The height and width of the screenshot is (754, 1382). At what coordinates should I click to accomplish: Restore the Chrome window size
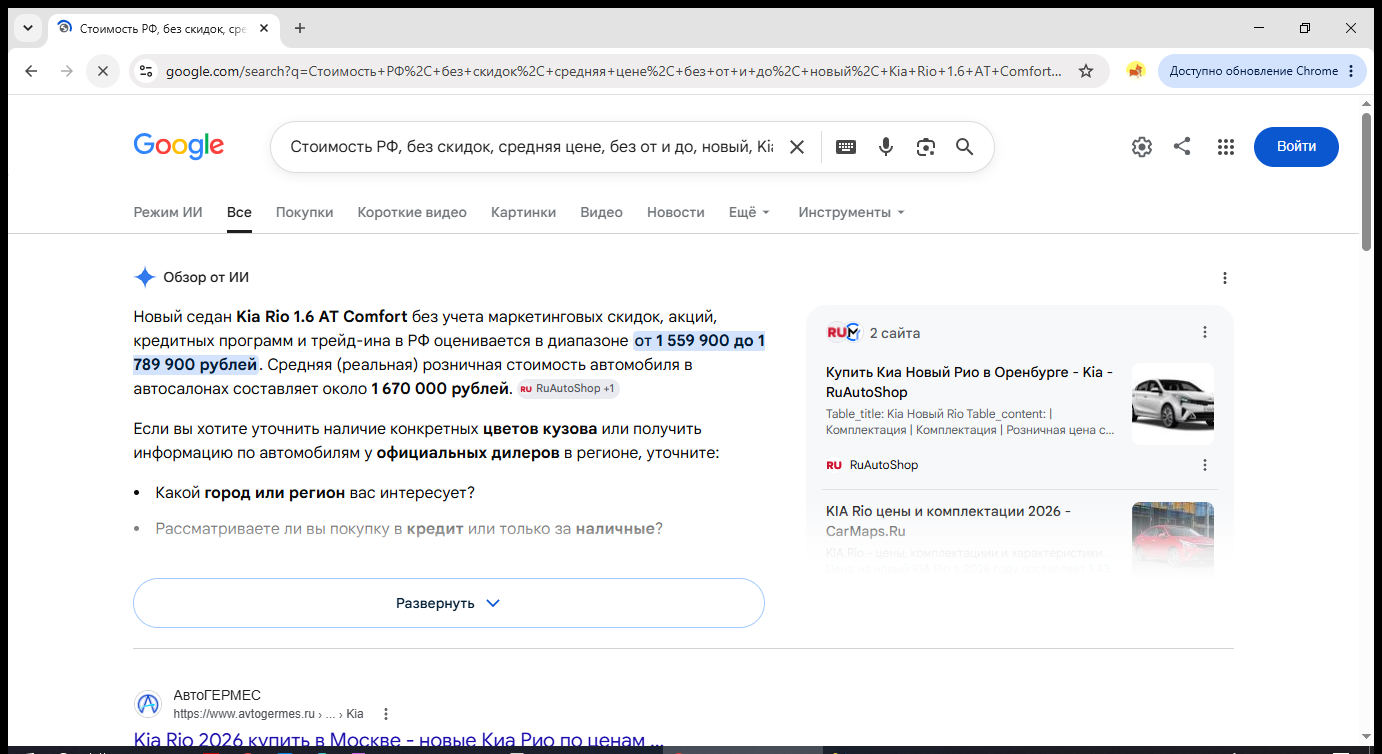tap(1305, 28)
